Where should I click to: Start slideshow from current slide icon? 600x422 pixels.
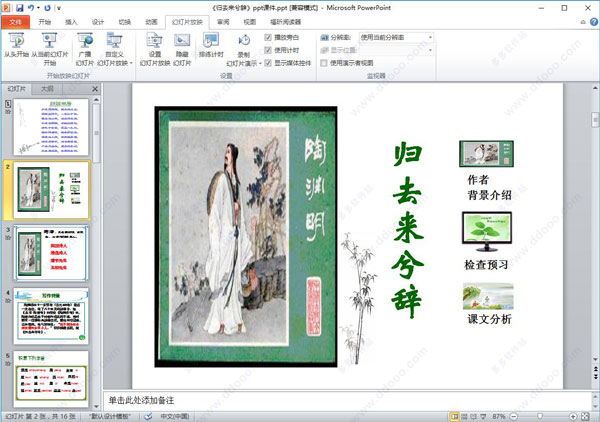50,47
